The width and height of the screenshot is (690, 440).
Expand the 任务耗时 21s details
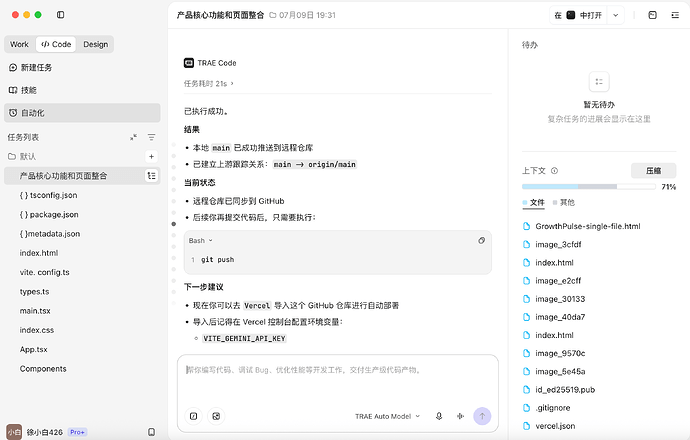(x=209, y=84)
